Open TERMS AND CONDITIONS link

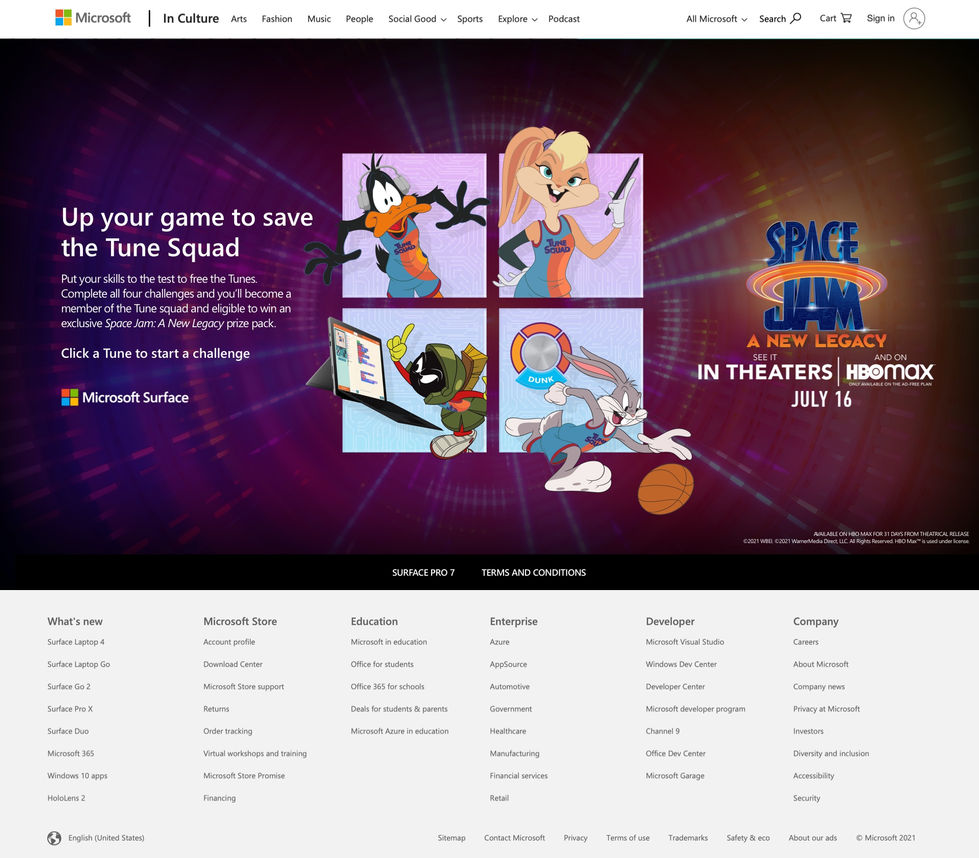pyautogui.click(x=533, y=572)
